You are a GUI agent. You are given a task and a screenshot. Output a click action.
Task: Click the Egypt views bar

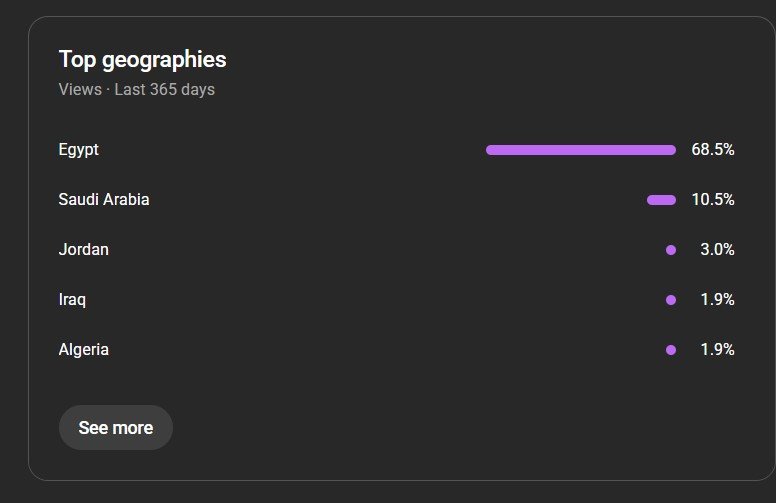click(x=580, y=150)
